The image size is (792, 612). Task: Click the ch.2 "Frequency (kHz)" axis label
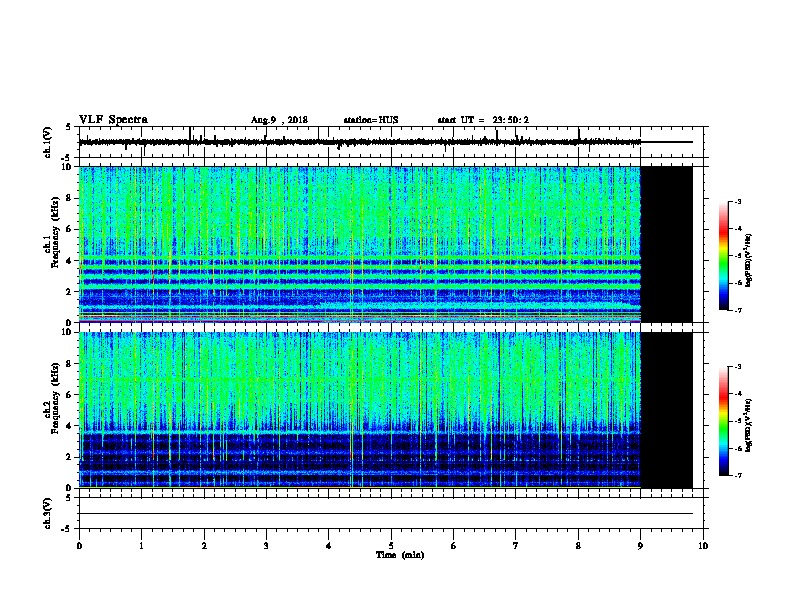[55, 398]
